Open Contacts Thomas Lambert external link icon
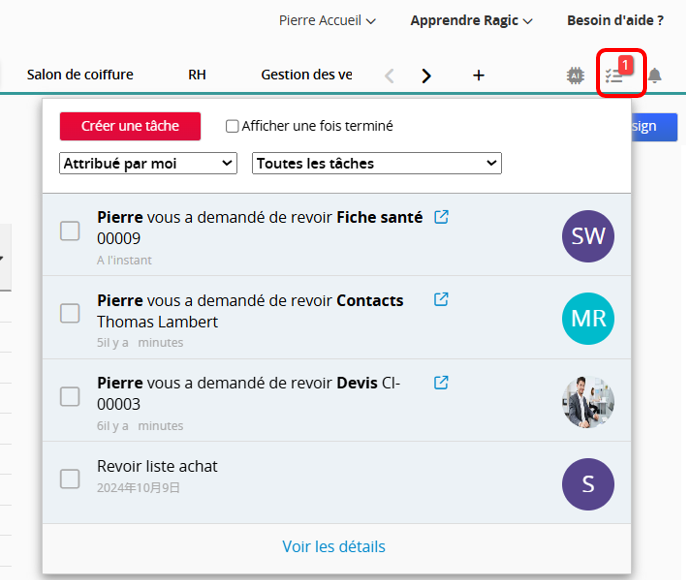Screen dimensions: 686x580 (x=441, y=299)
